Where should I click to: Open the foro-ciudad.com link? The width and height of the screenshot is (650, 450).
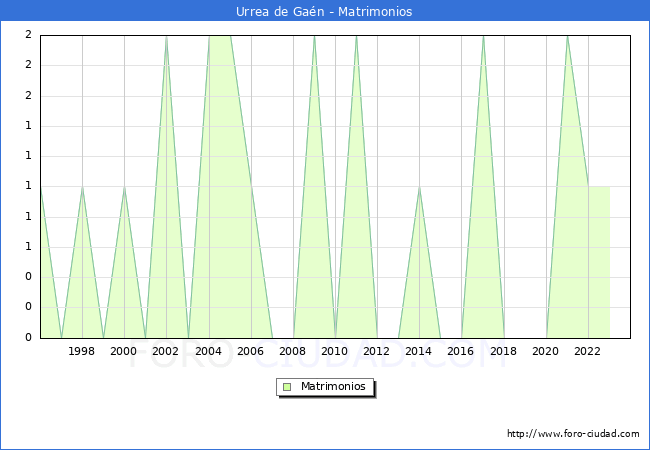pyautogui.click(x=573, y=434)
